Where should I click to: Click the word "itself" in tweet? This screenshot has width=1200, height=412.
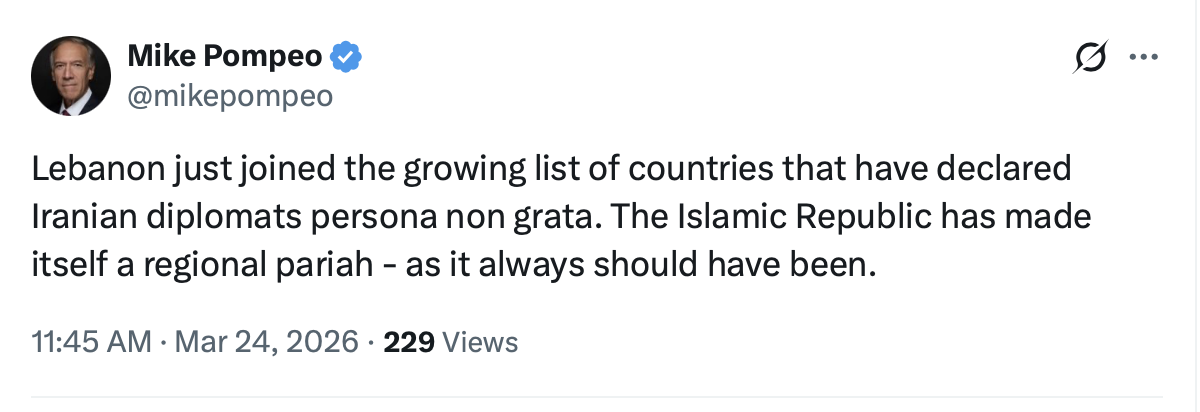tap(65, 267)
